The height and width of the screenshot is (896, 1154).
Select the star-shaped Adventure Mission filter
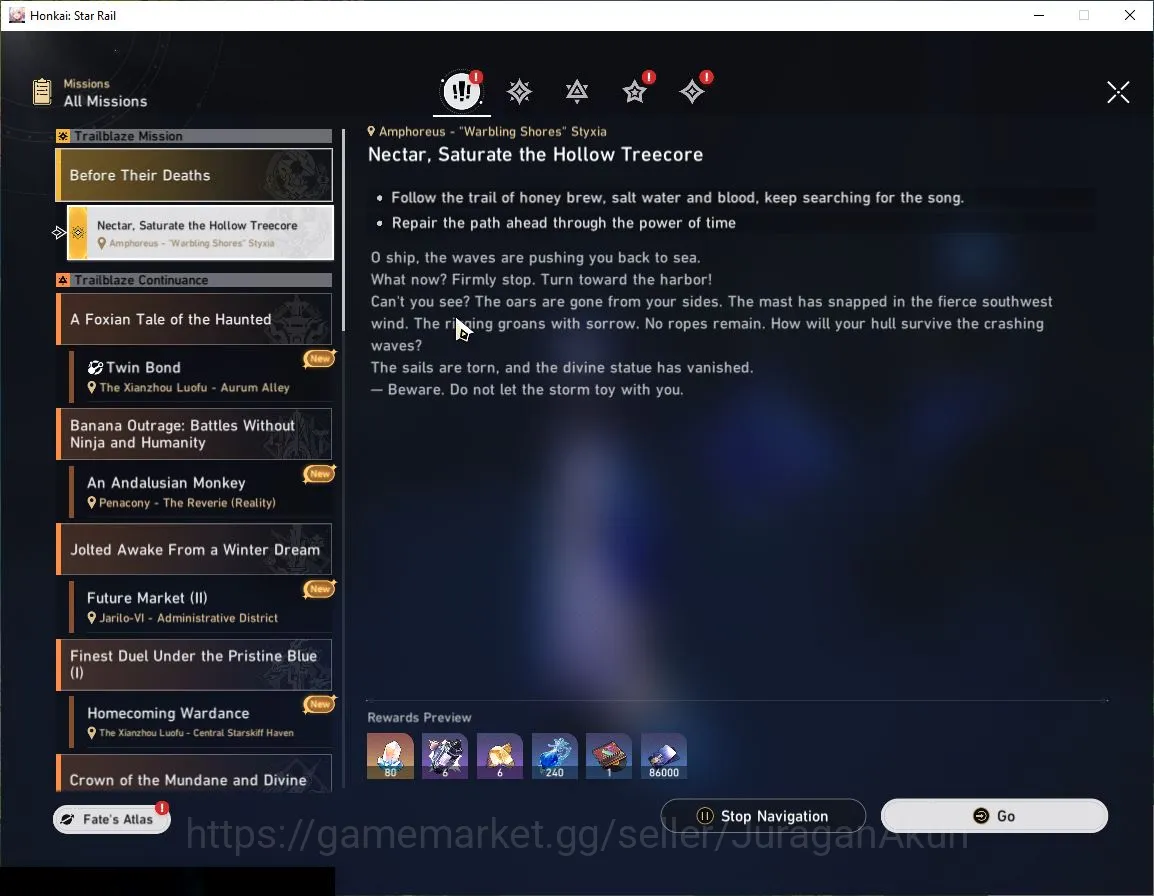point(634,91)
